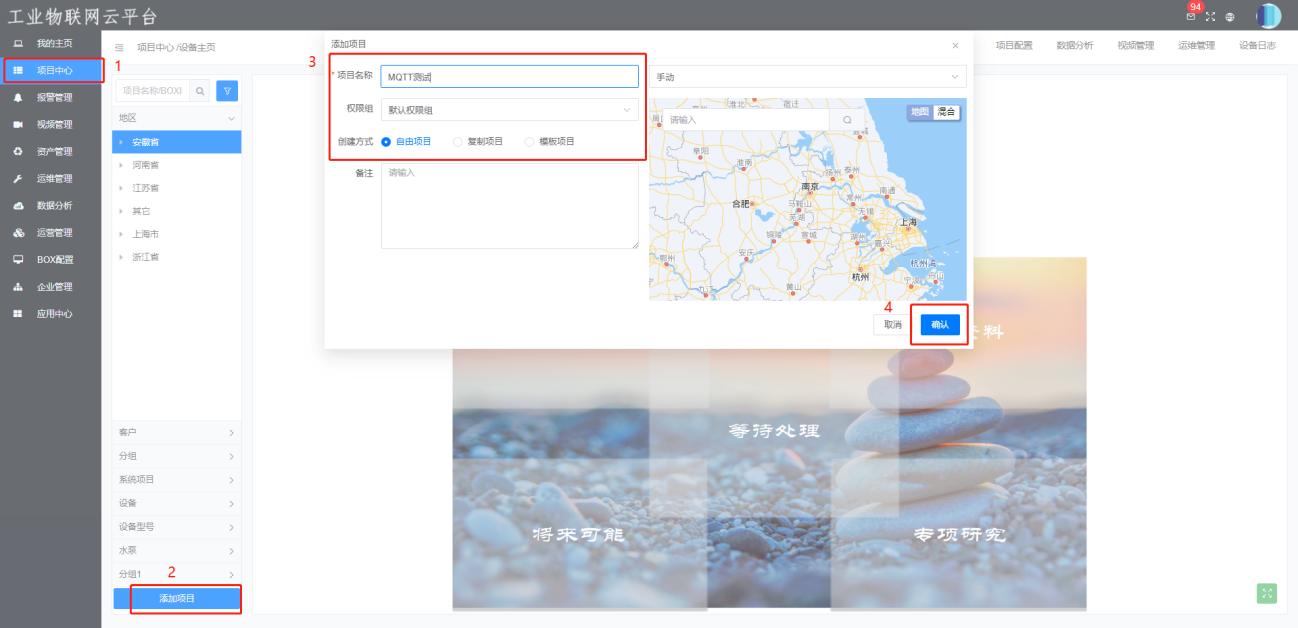Open the 手动 location mode dropdown
This screenshot has width=1298, height=628.
tap(808, 77)
